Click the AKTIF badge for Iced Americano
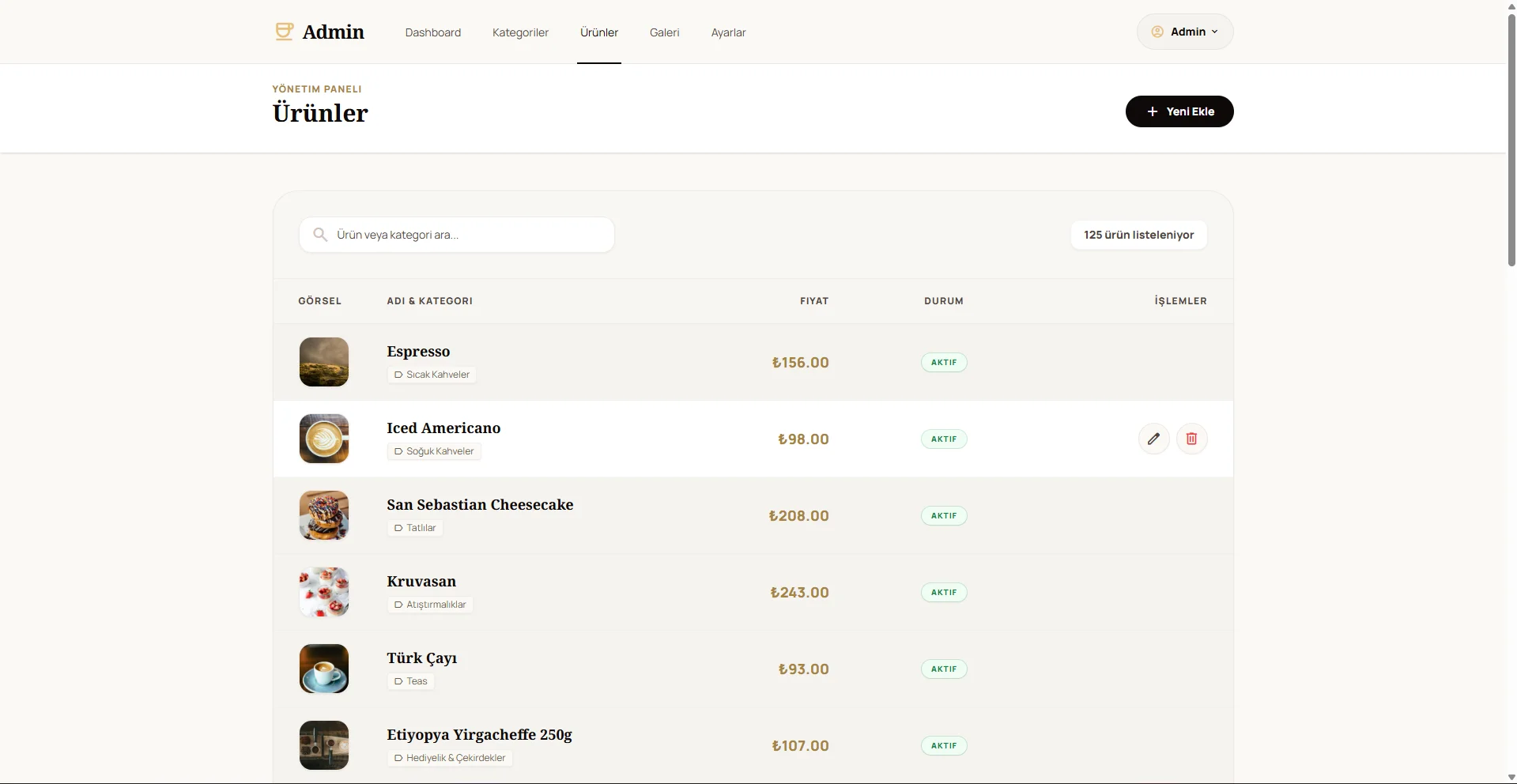 [944, 439]
